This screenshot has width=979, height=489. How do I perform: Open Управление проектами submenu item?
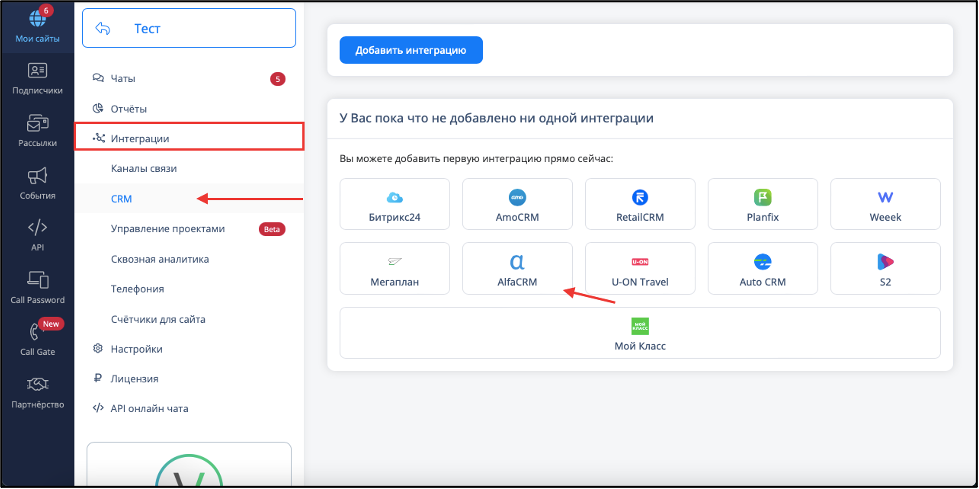click(x=189, y=229)
